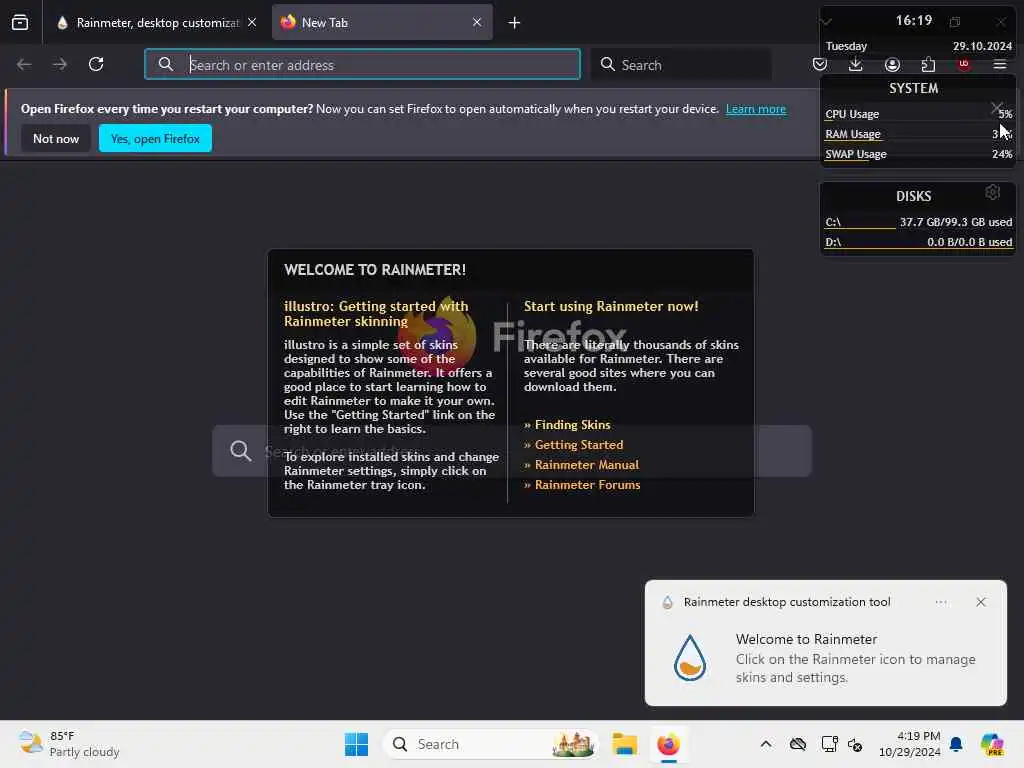
Task: Select the New Tab tab
Action: pyautogui.click(x=382, y=23)
